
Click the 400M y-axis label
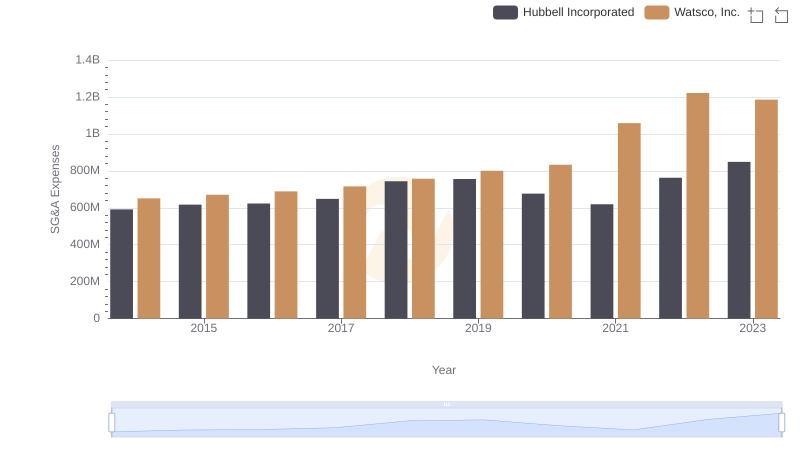[85, 244]
